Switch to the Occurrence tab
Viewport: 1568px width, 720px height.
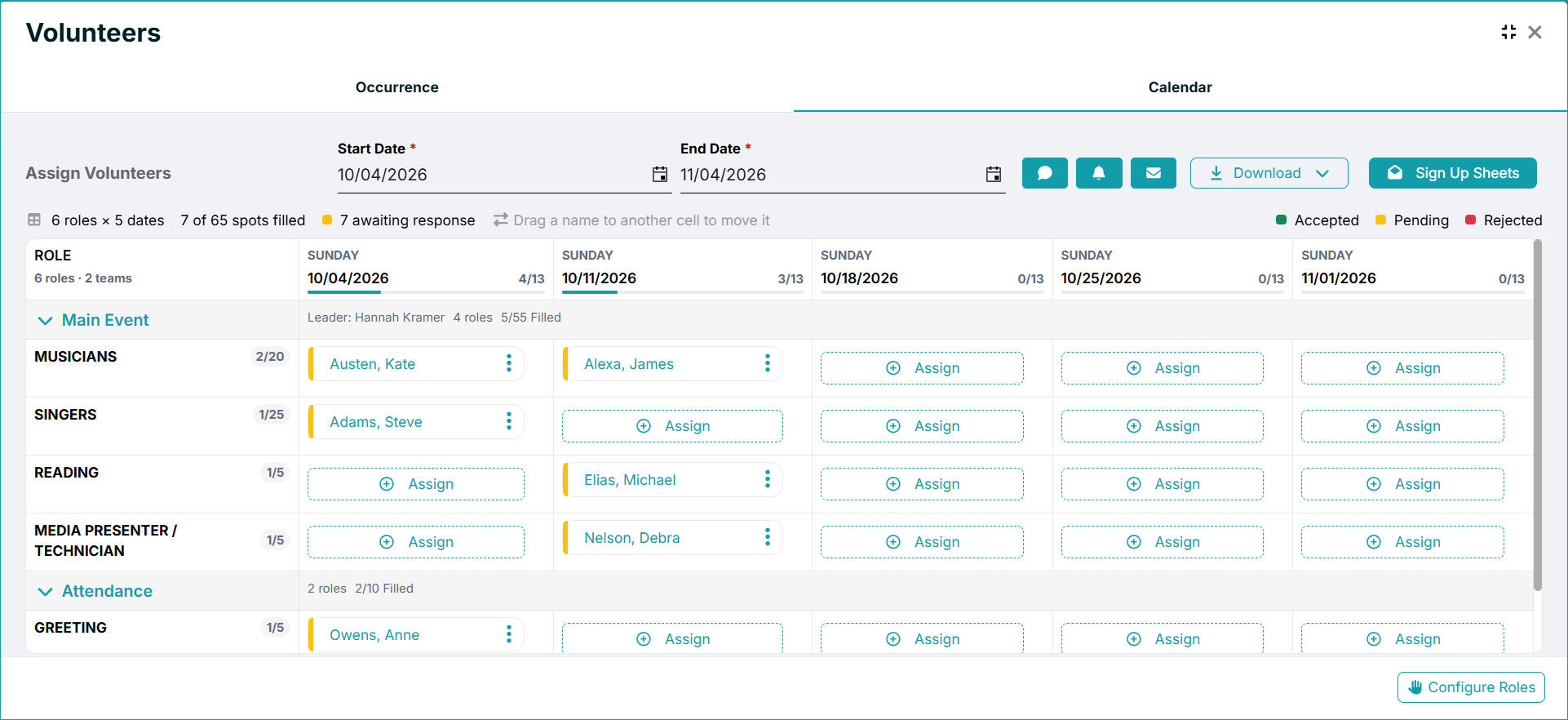tap(397, 87)
